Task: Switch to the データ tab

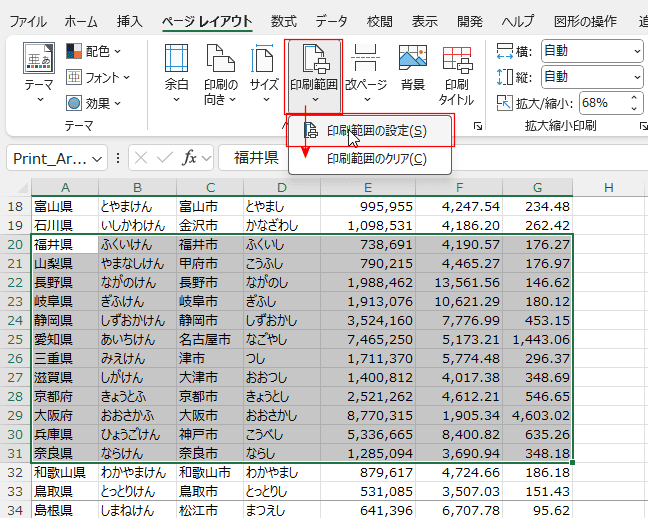Action: click(331, 21)
